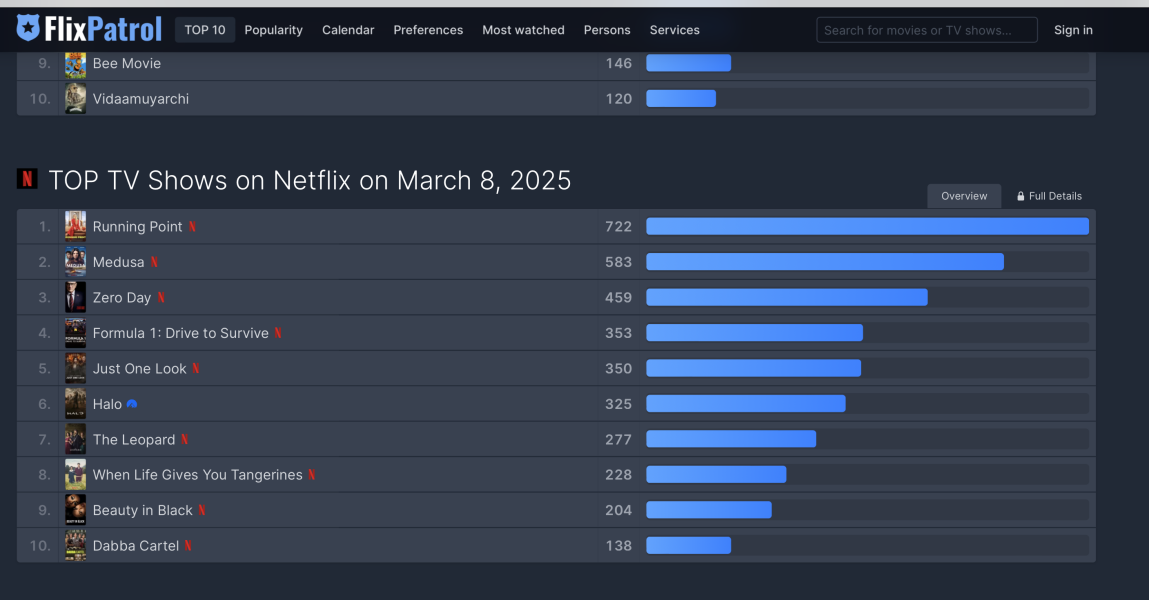This screenshot has width=1149, height=600.
Task: Open the Dabba Cartel title link
Action: coord(136,546)
